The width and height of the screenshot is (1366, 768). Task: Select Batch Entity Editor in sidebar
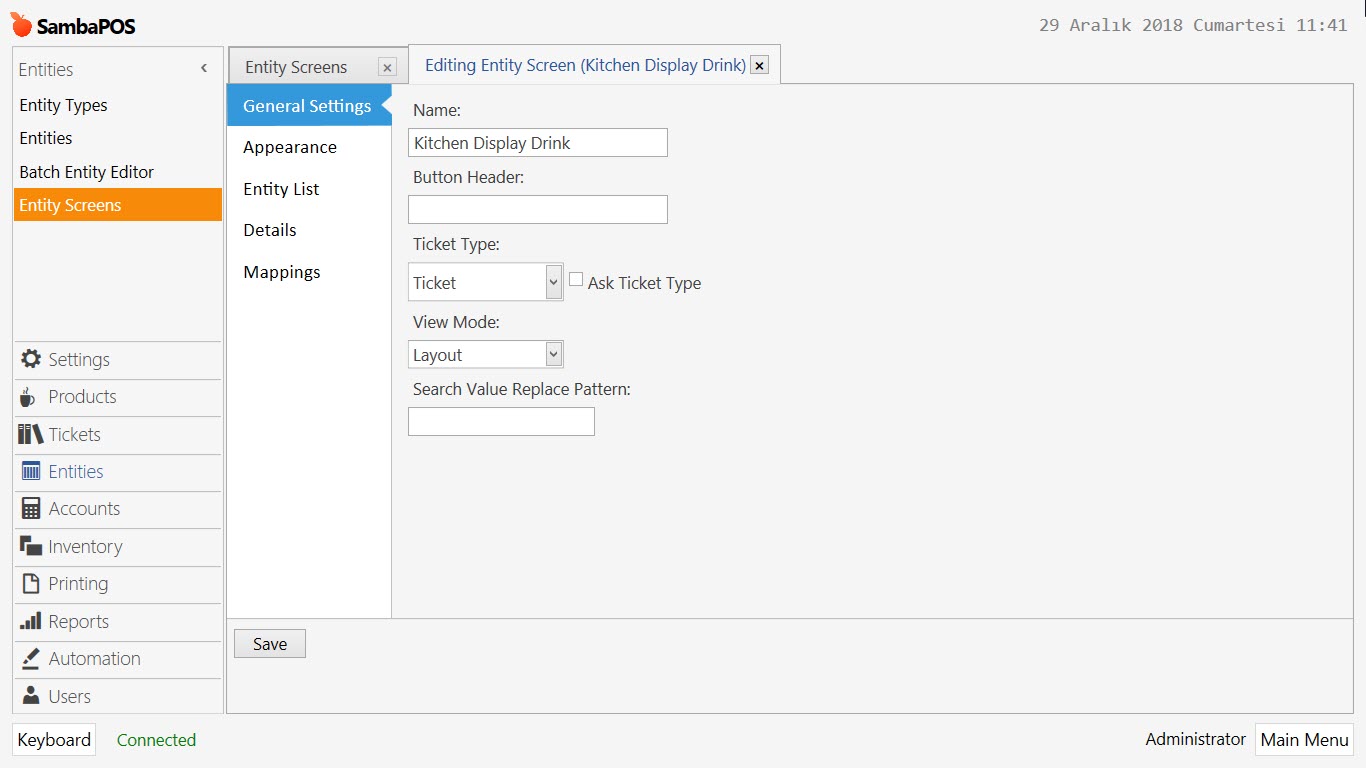(87, 172)
